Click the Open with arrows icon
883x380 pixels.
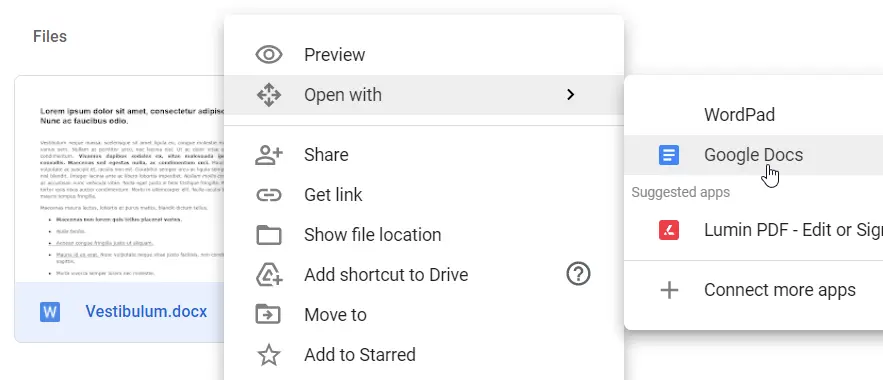pos(269,95)
